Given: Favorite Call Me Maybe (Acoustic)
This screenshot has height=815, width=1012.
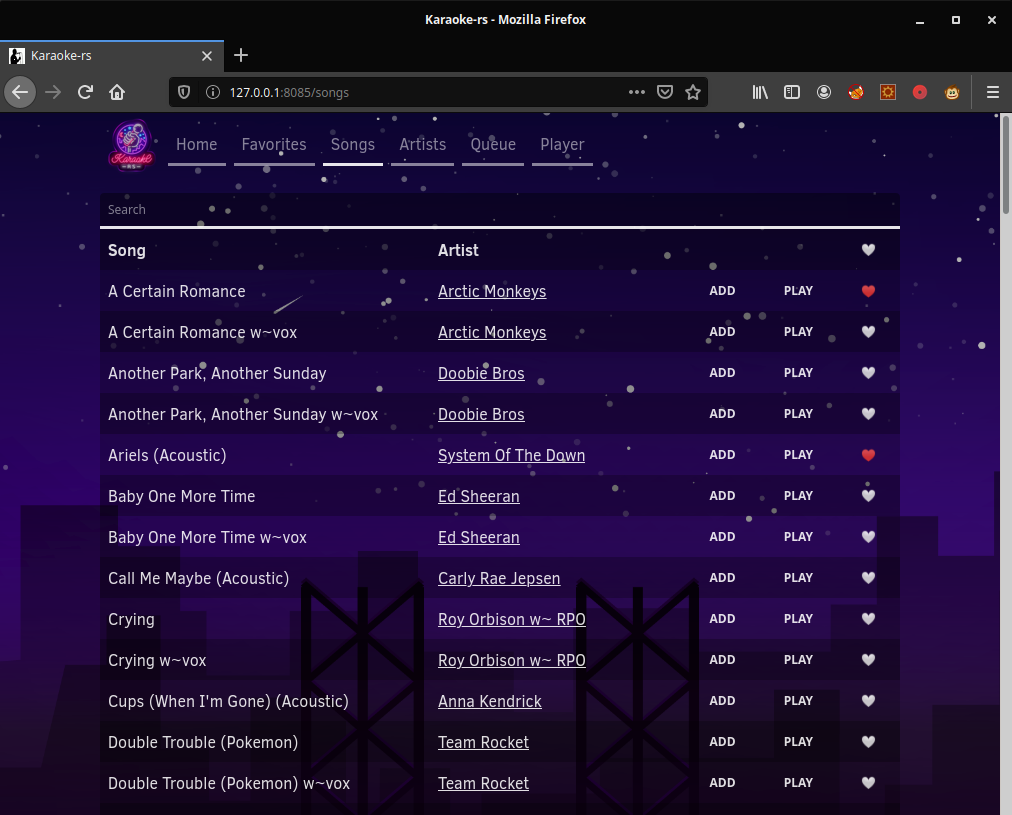Looking at the screenshot, I should click(868, 578).
